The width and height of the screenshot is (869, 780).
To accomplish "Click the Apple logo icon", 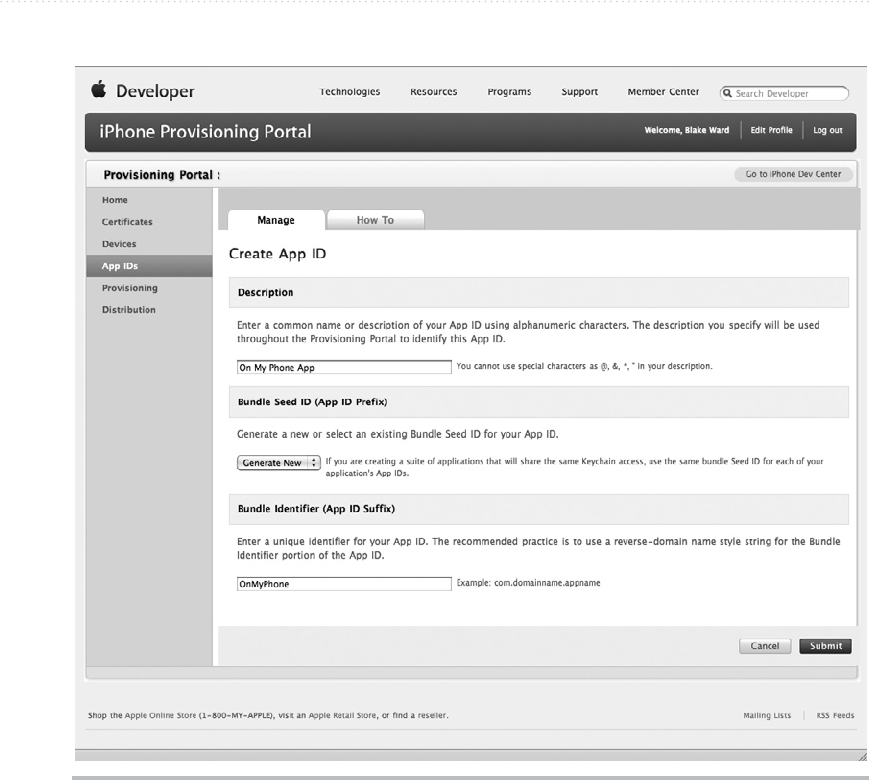I will point(99,89).
